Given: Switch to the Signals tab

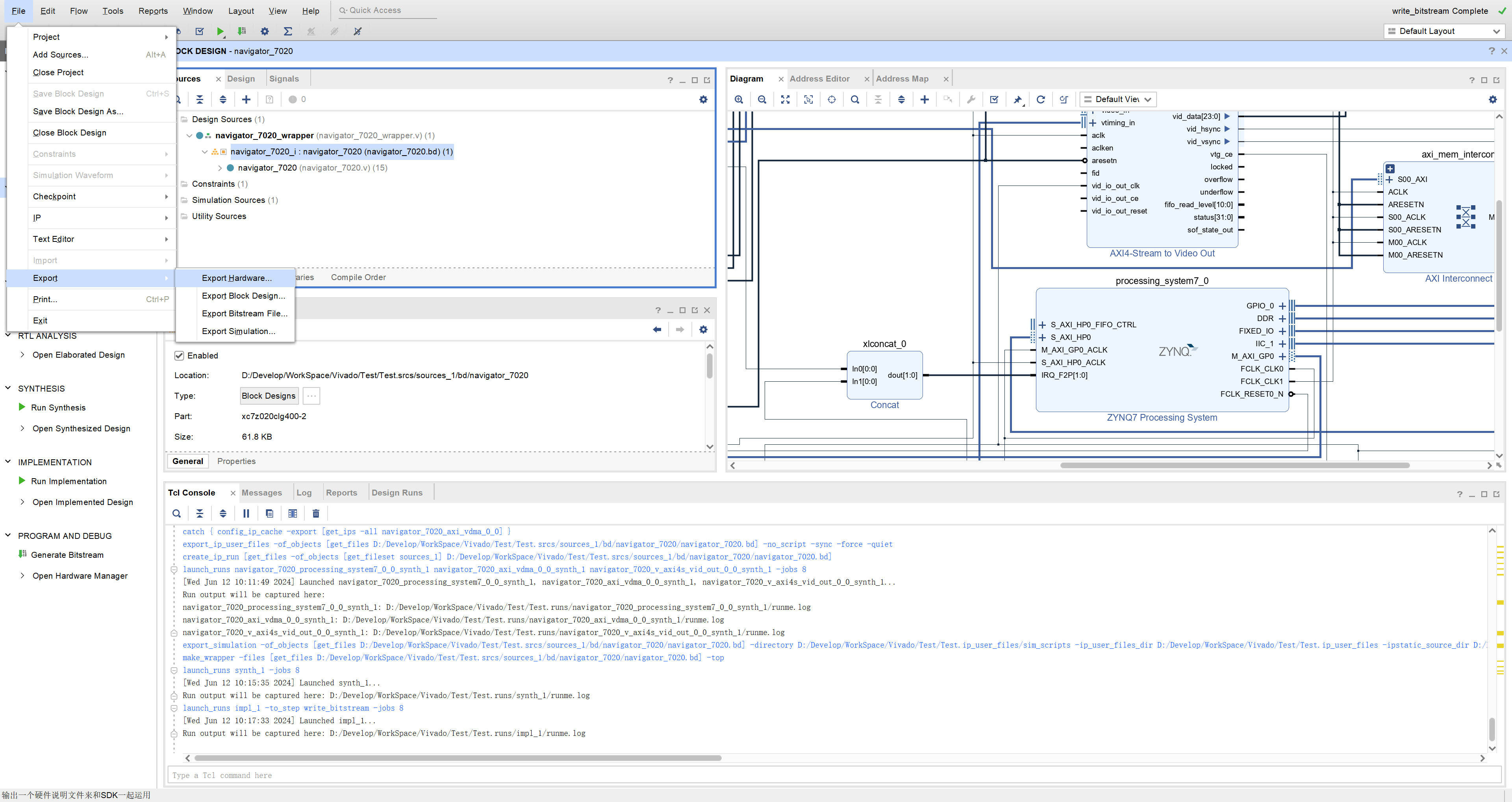Looking at the screenshot, I should [284, 79].
